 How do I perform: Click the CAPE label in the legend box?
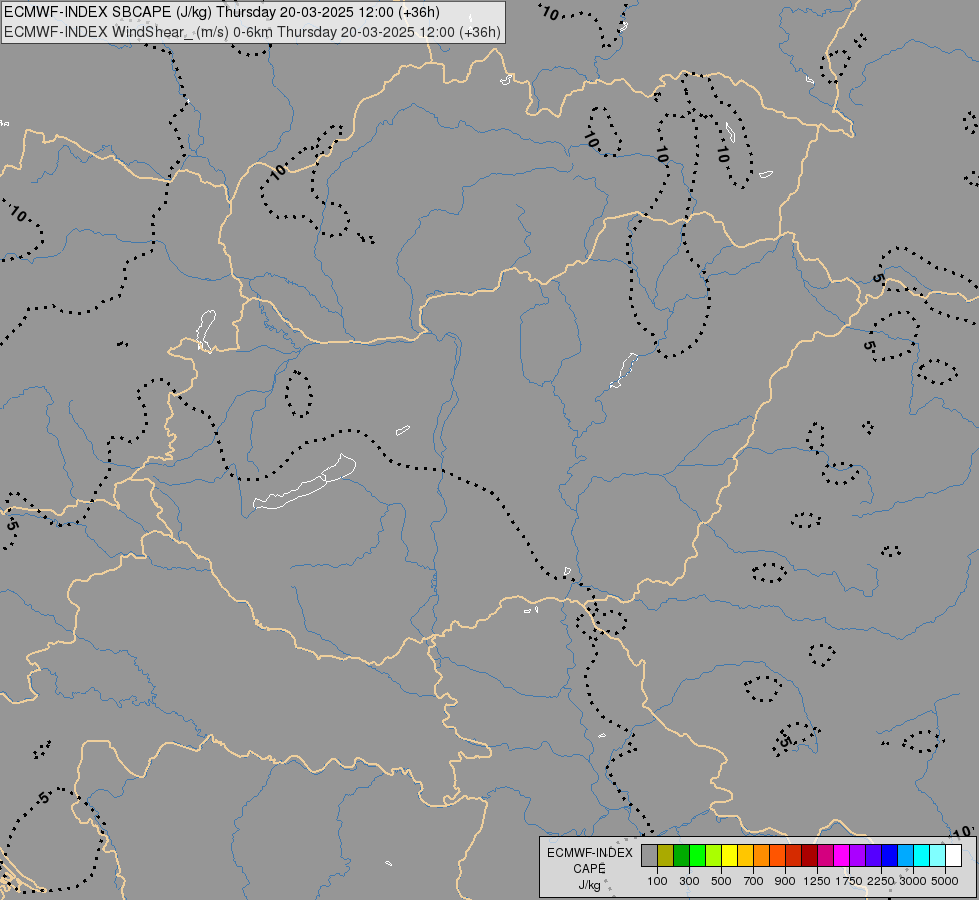[589, 869]
